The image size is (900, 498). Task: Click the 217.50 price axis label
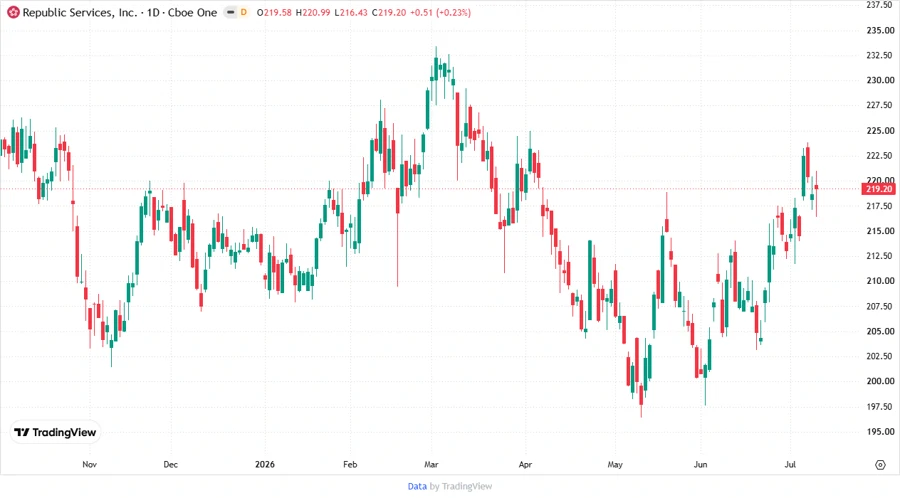click(x=880, y=206)
